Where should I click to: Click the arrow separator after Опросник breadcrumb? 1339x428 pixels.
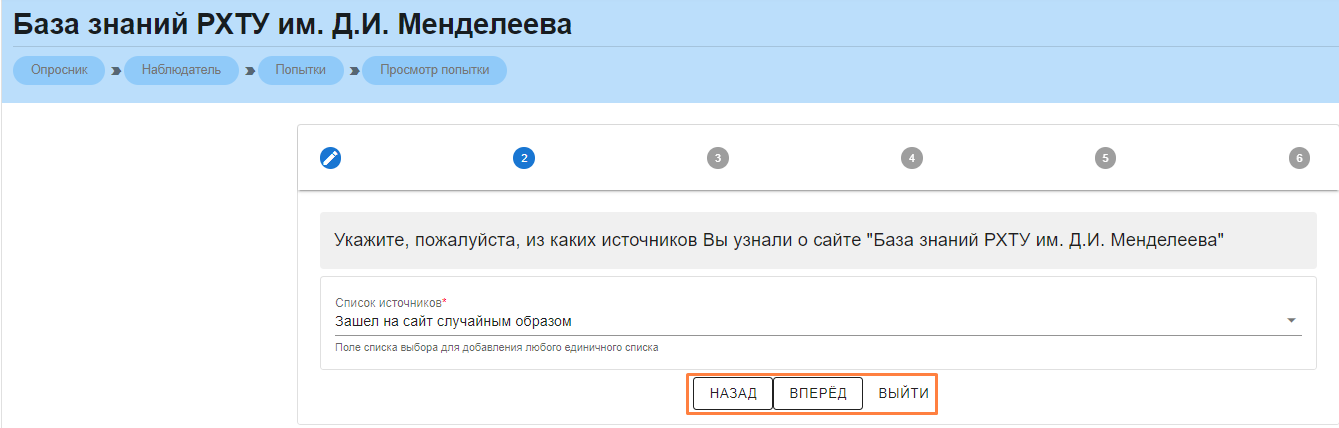pyautogui.click(x=115, y=71)
